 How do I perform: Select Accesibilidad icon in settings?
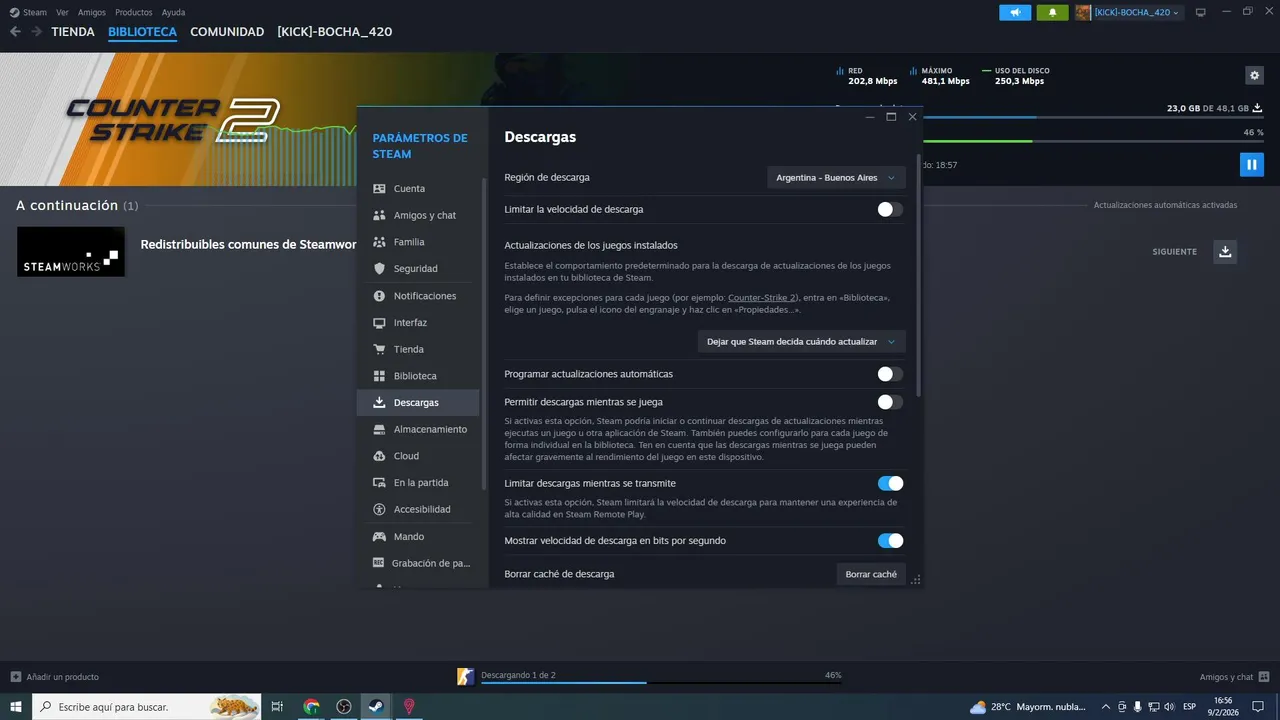[379, 509]
